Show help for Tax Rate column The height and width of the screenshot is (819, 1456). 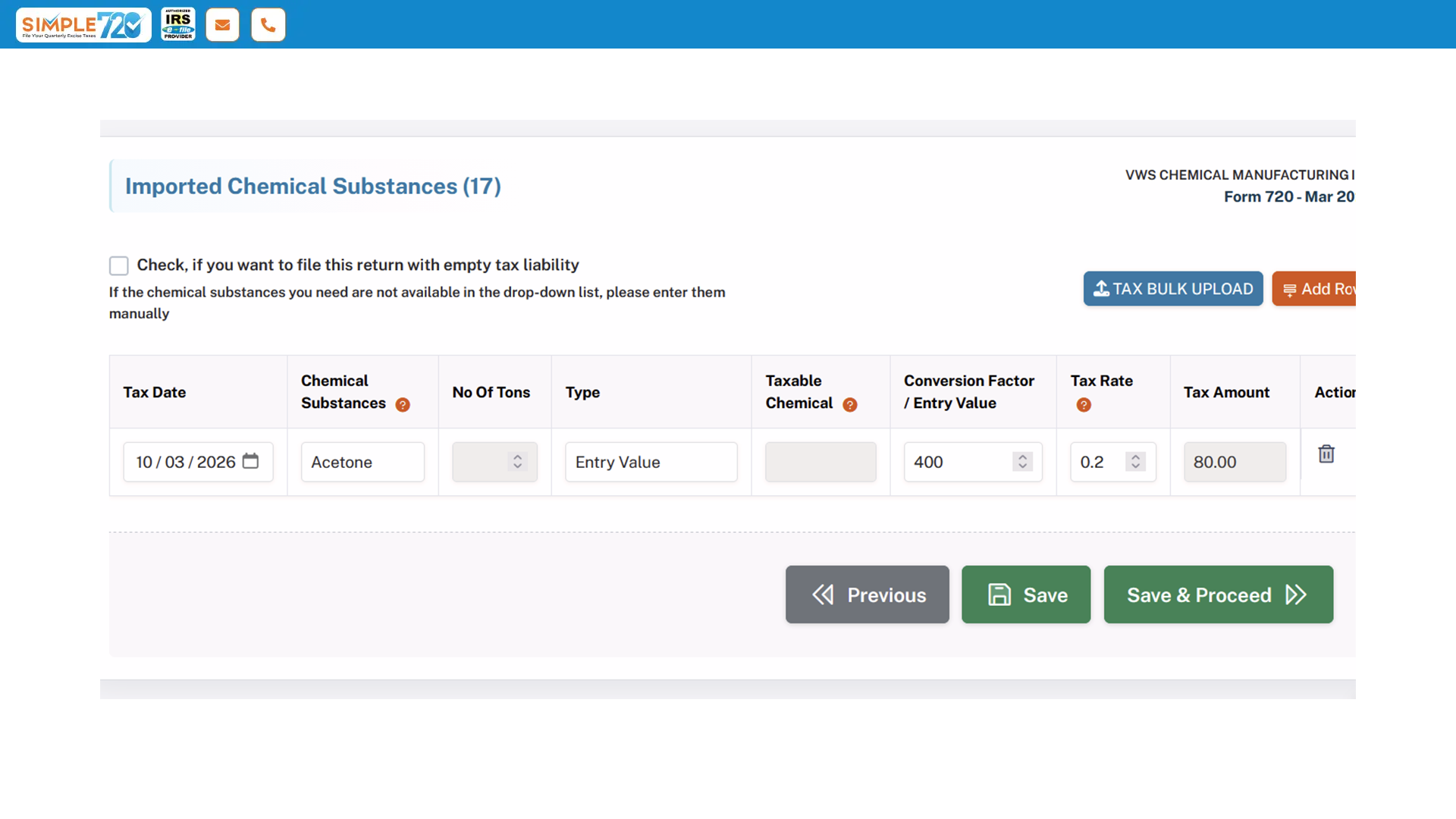pyautogui.click(x=1084, y=405)
